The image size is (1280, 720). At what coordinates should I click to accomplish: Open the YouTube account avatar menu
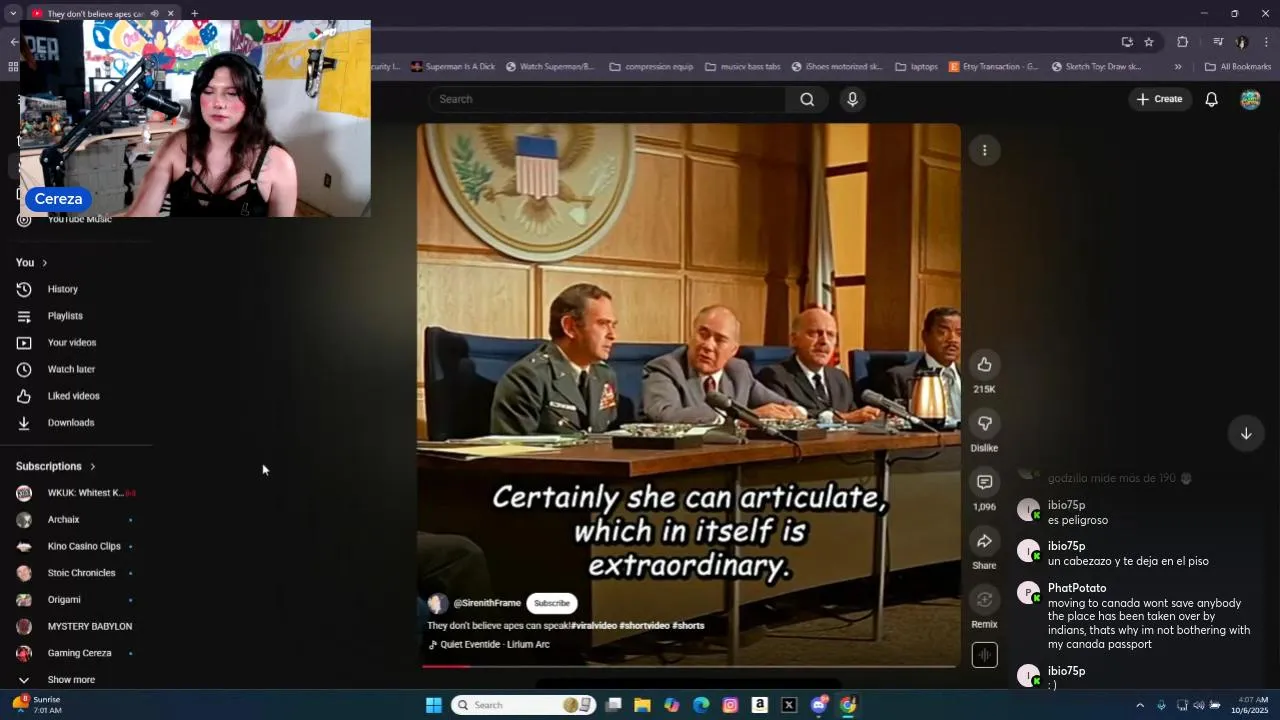pos(1250,99)
